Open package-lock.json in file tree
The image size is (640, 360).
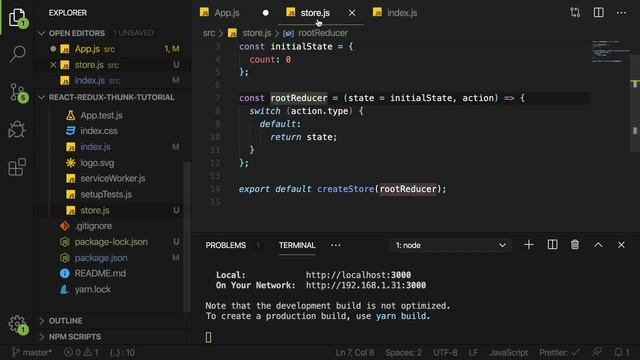pyautogui.click(x=111, y=242)
